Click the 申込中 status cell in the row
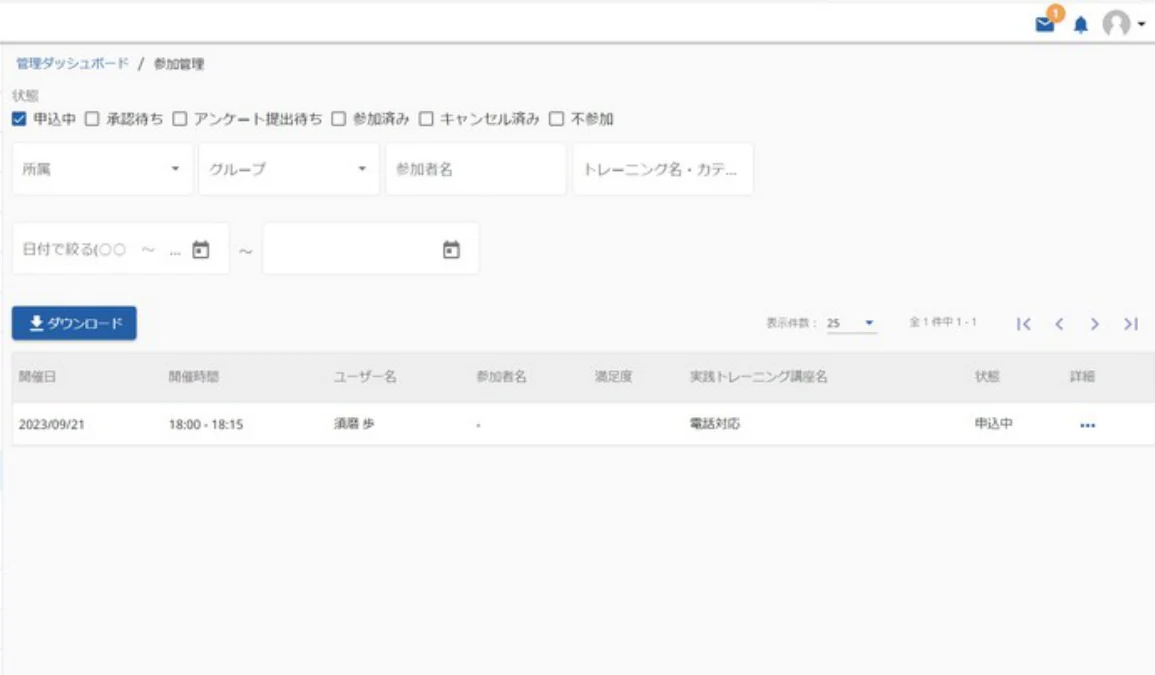The height and width of the screenshot is (675, 1155). pos(994,424)
